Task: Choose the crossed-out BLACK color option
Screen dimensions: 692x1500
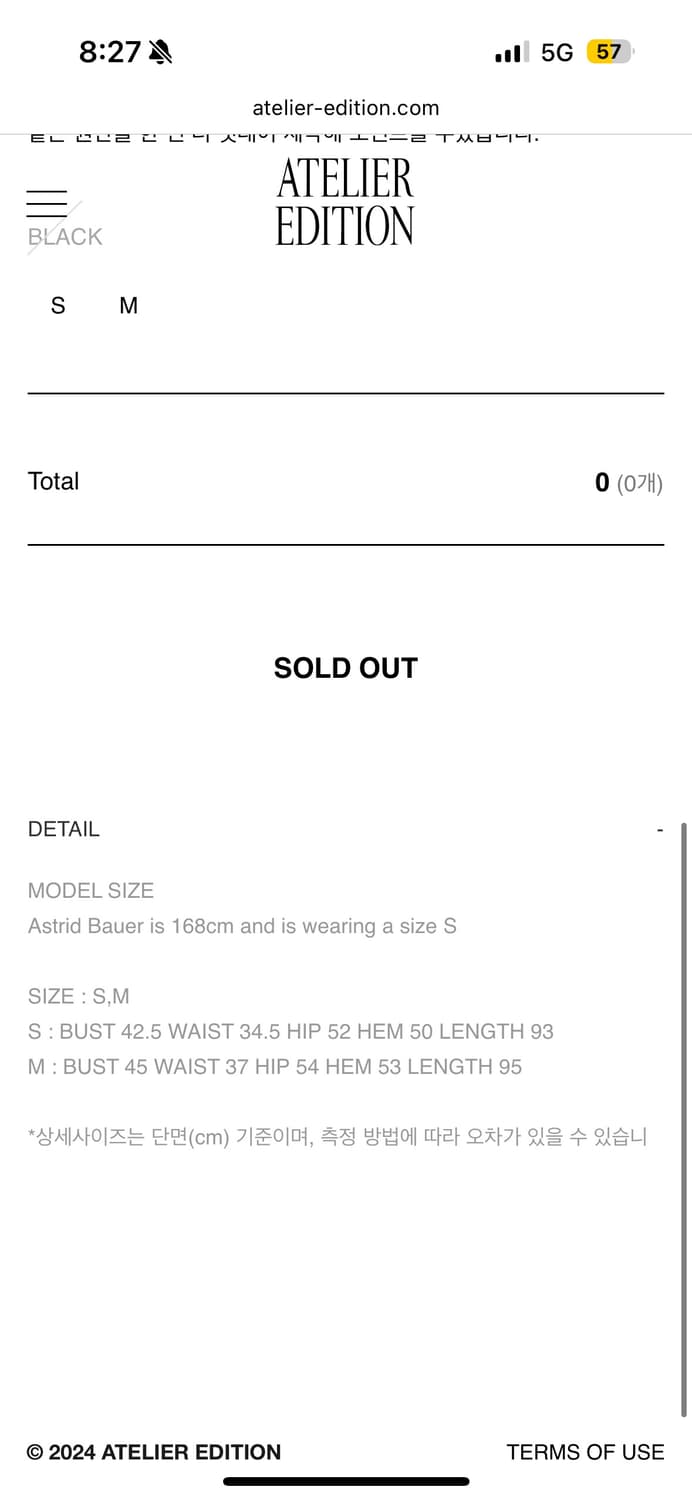Action: (x=65, y=237)
